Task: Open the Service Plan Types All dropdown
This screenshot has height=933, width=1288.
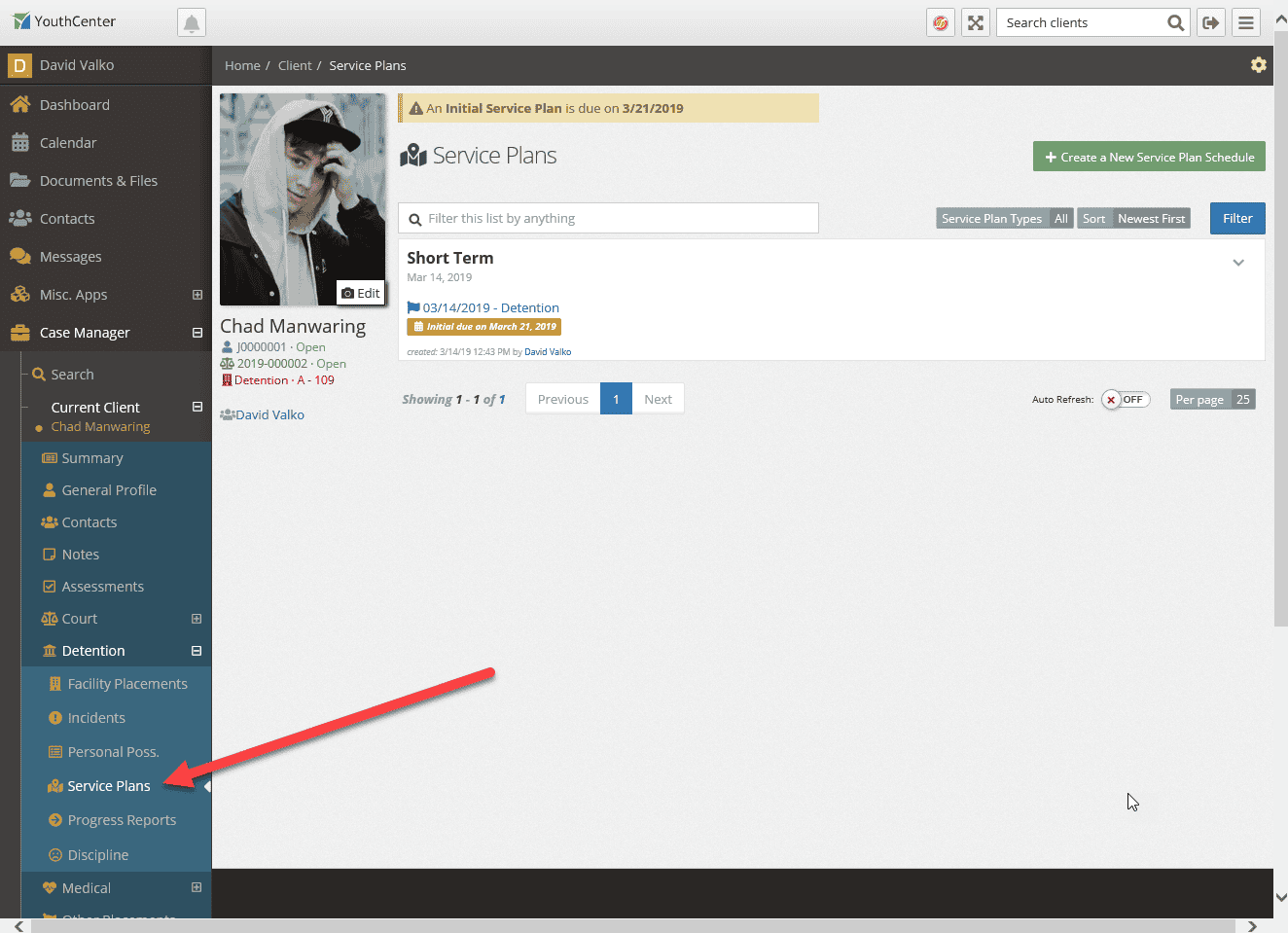Action: click(x=1005, y=219)
